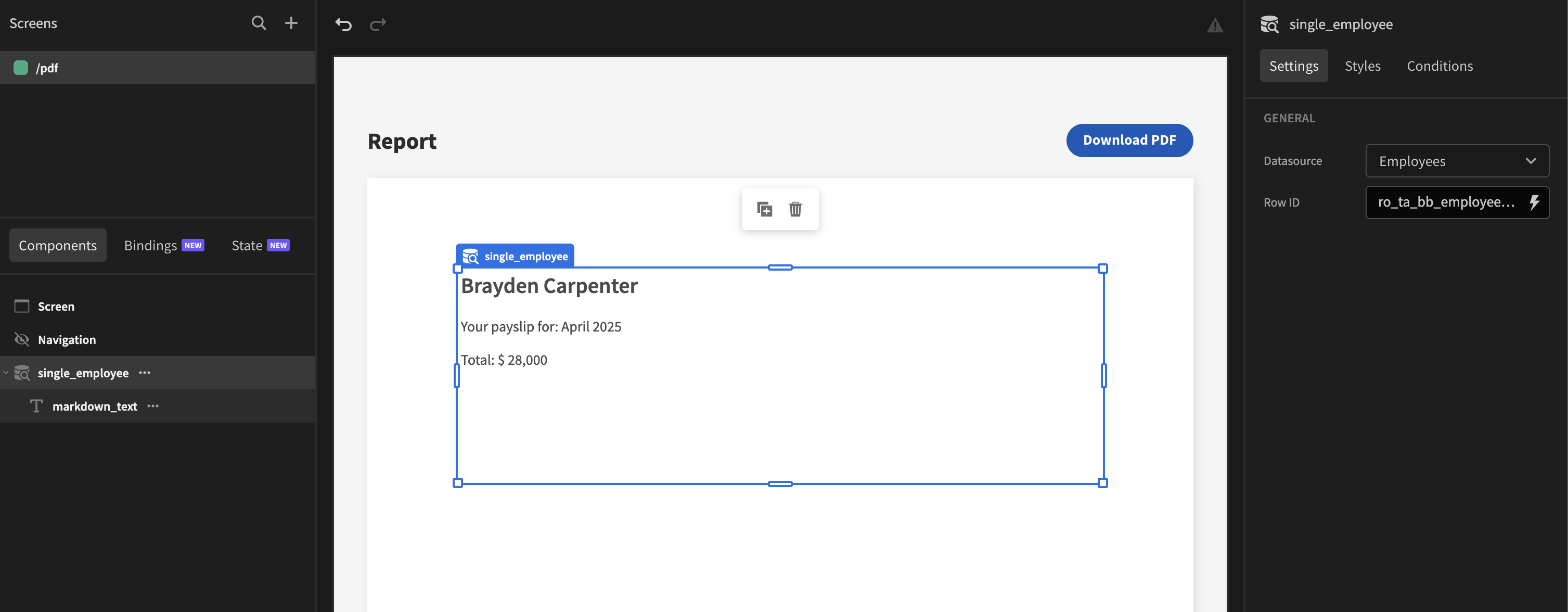Click the Row ID lightning bolt binding icon

pyautogui.click(x=1534, y=202)
